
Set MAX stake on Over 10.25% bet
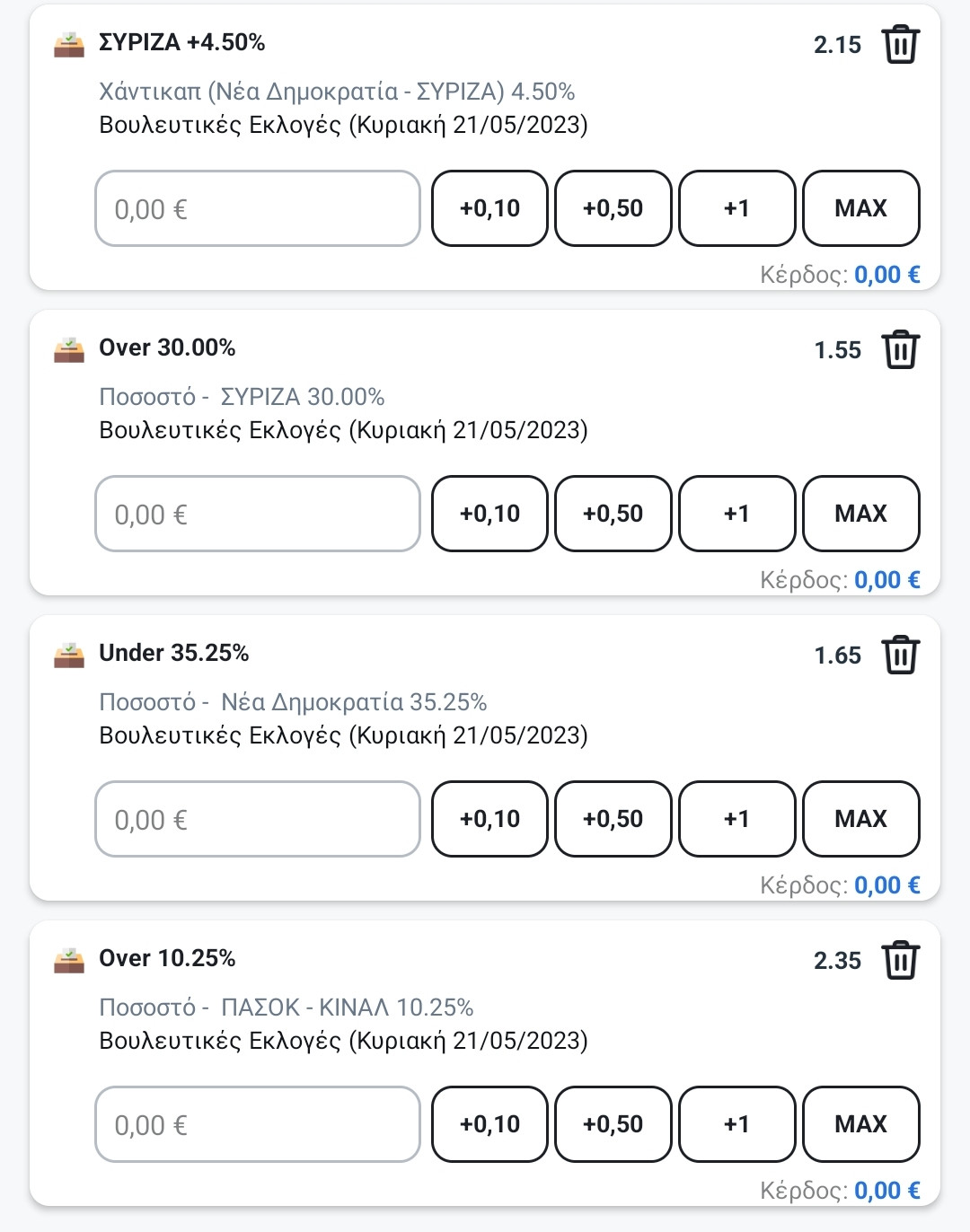(860, 1124)
